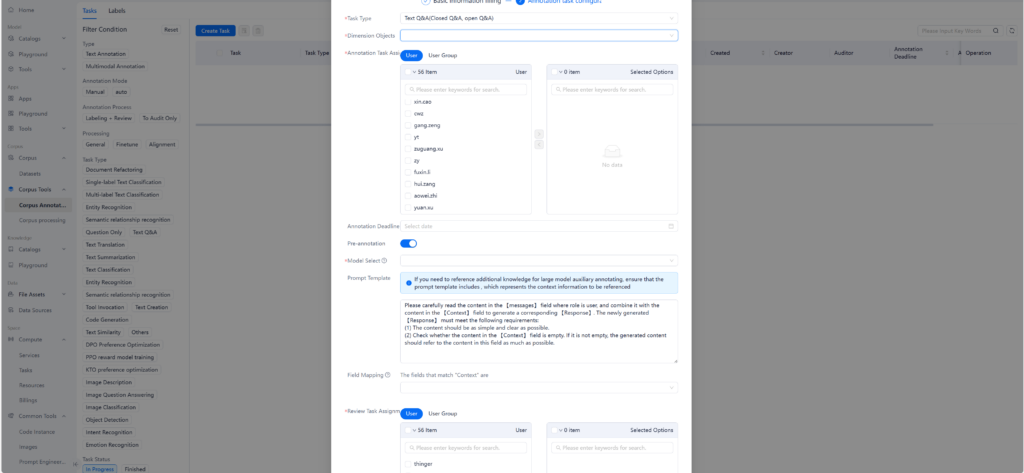Switch to User Group under Annotation Task Assignment
Image resolution: width=1024 pixels, height=473 pixels.
click(x=442, y=55)
